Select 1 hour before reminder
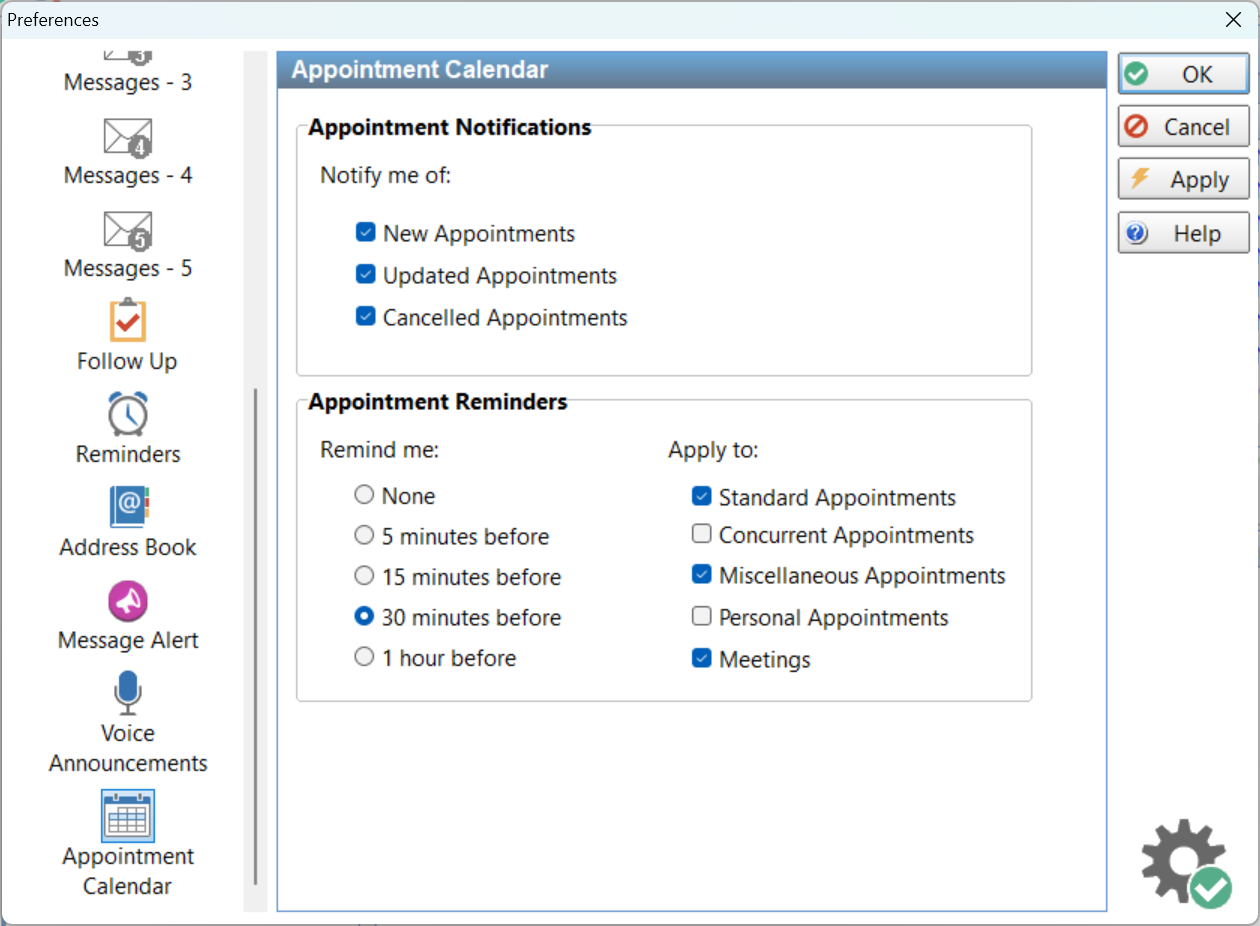This screenshot has height=926, width=1260. [x=365, y=658]
